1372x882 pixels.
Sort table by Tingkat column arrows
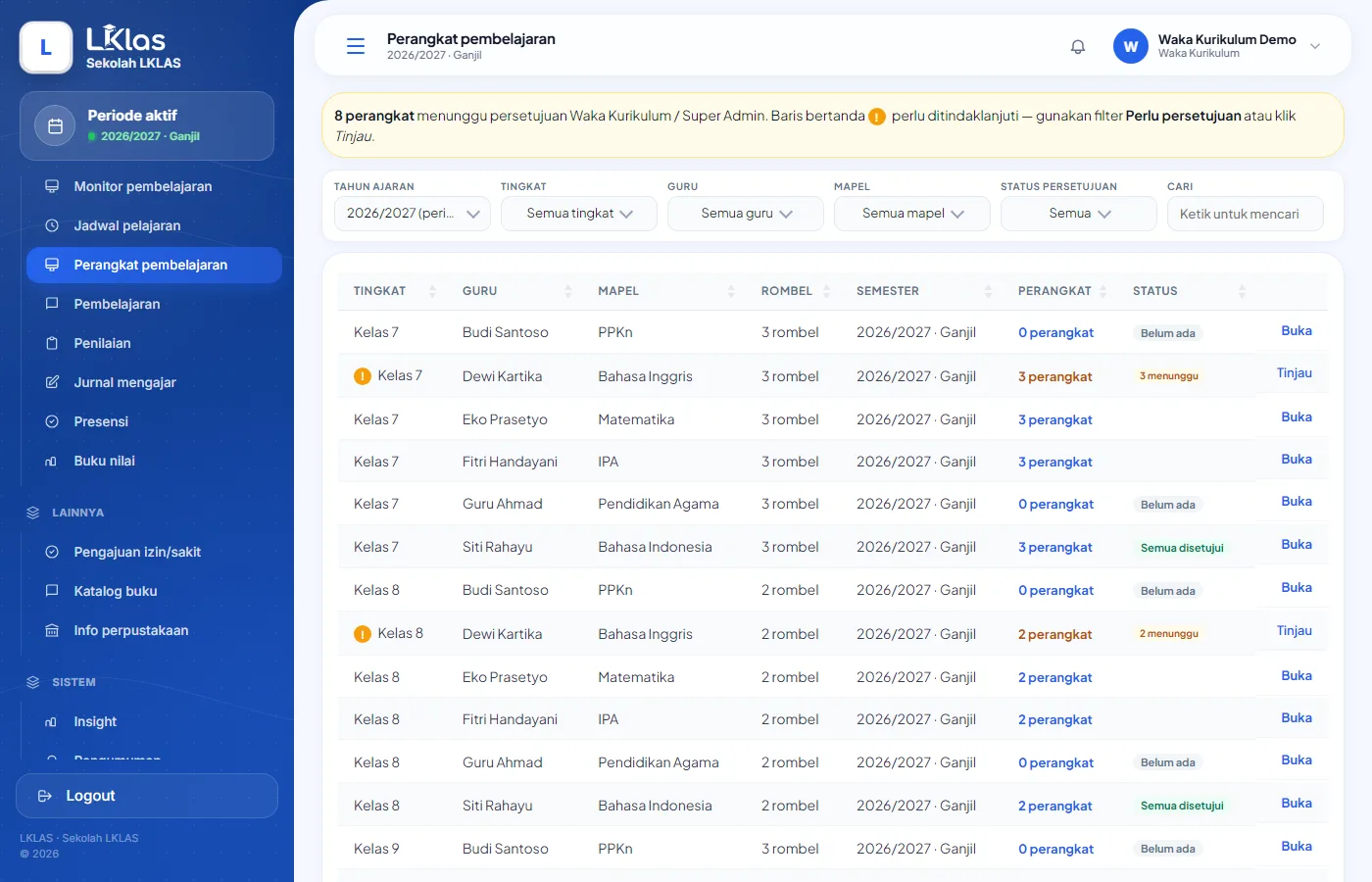431,291
